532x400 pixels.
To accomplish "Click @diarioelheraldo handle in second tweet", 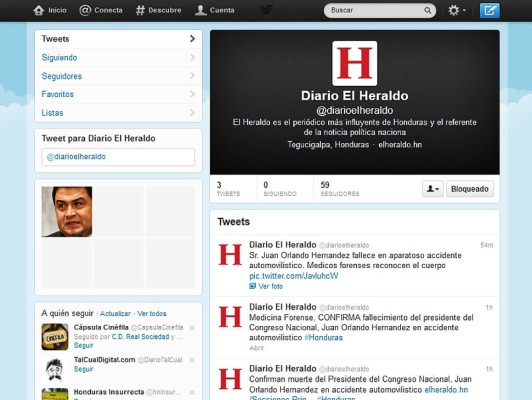I will tap(344, 308).
